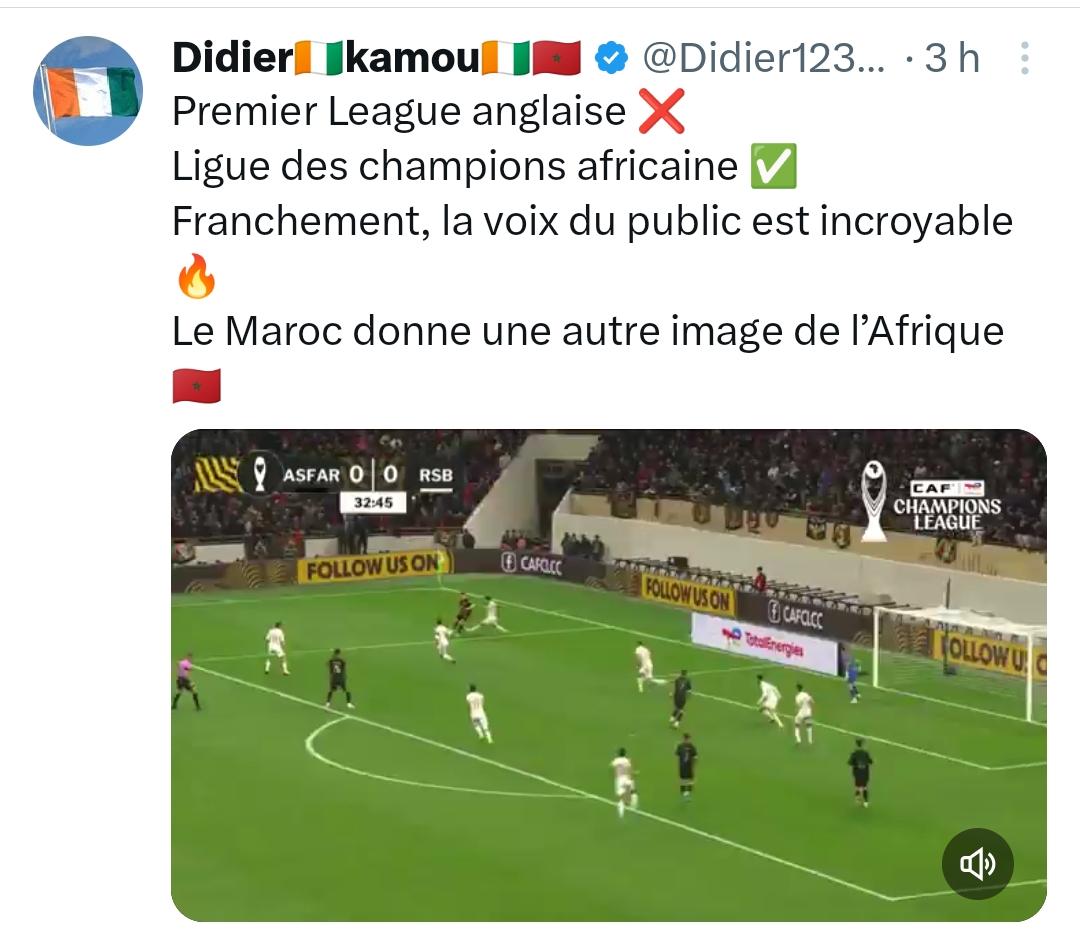Click the 3 h timestamp
Screen dimensions: 1080x938
952,58
